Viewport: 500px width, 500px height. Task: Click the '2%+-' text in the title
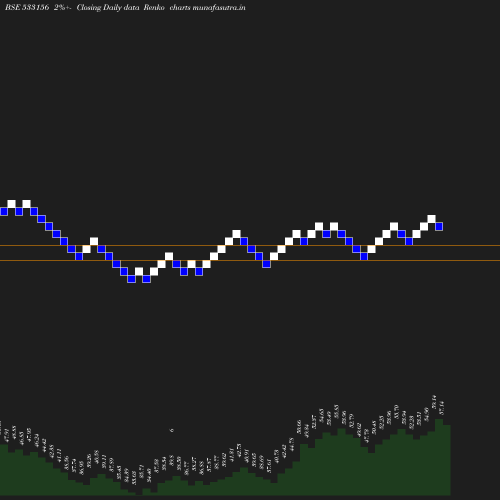63,8
